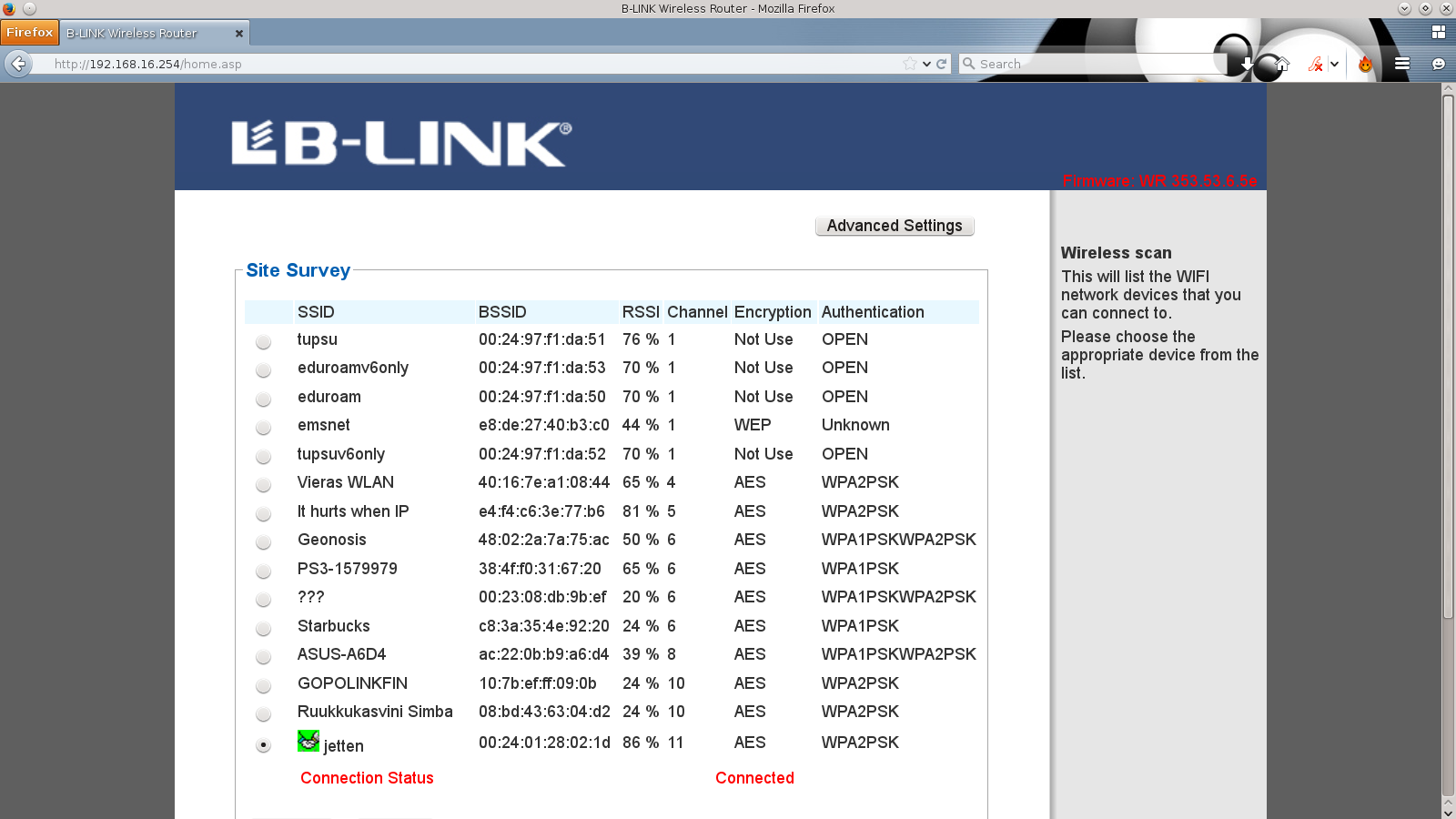Click the Channel column header
The image size is (1456, 819).
tap(697, 312)
